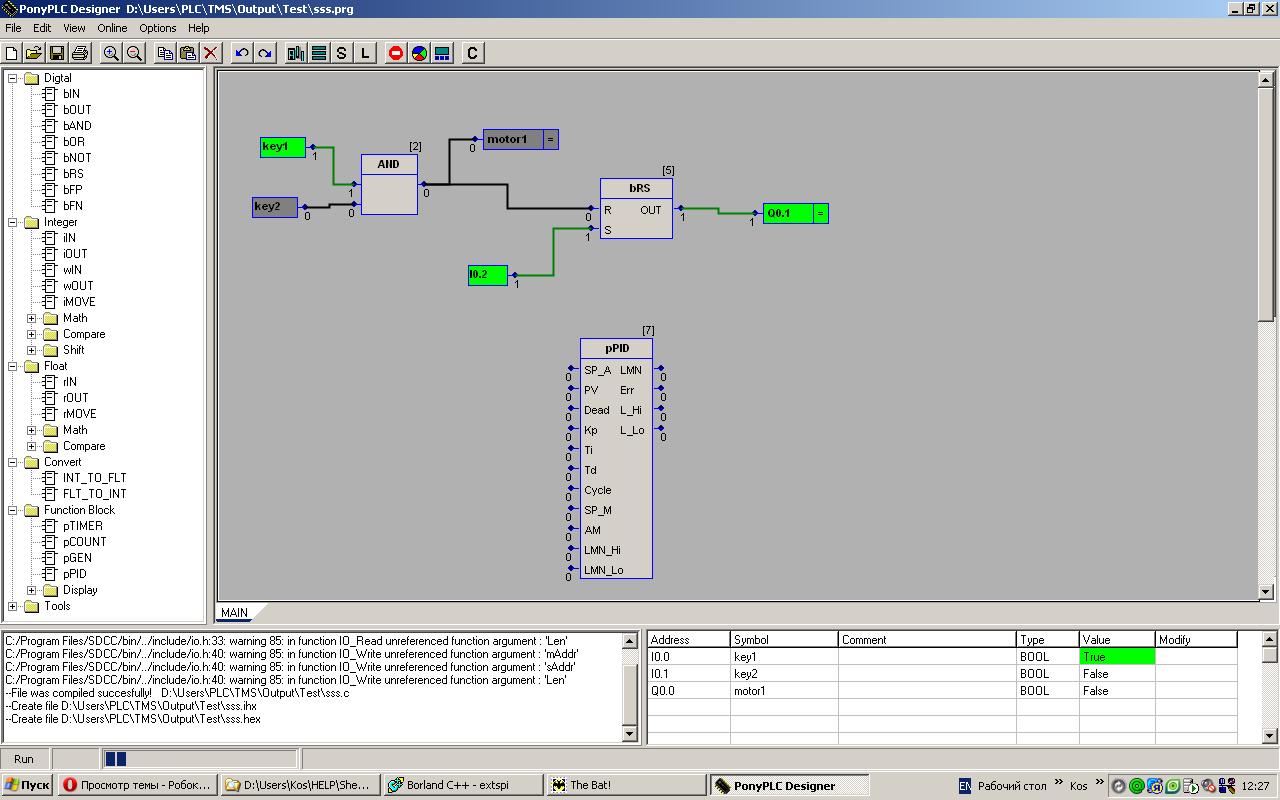Collapse the Digtal folder in tree

(x=13, y=78)
